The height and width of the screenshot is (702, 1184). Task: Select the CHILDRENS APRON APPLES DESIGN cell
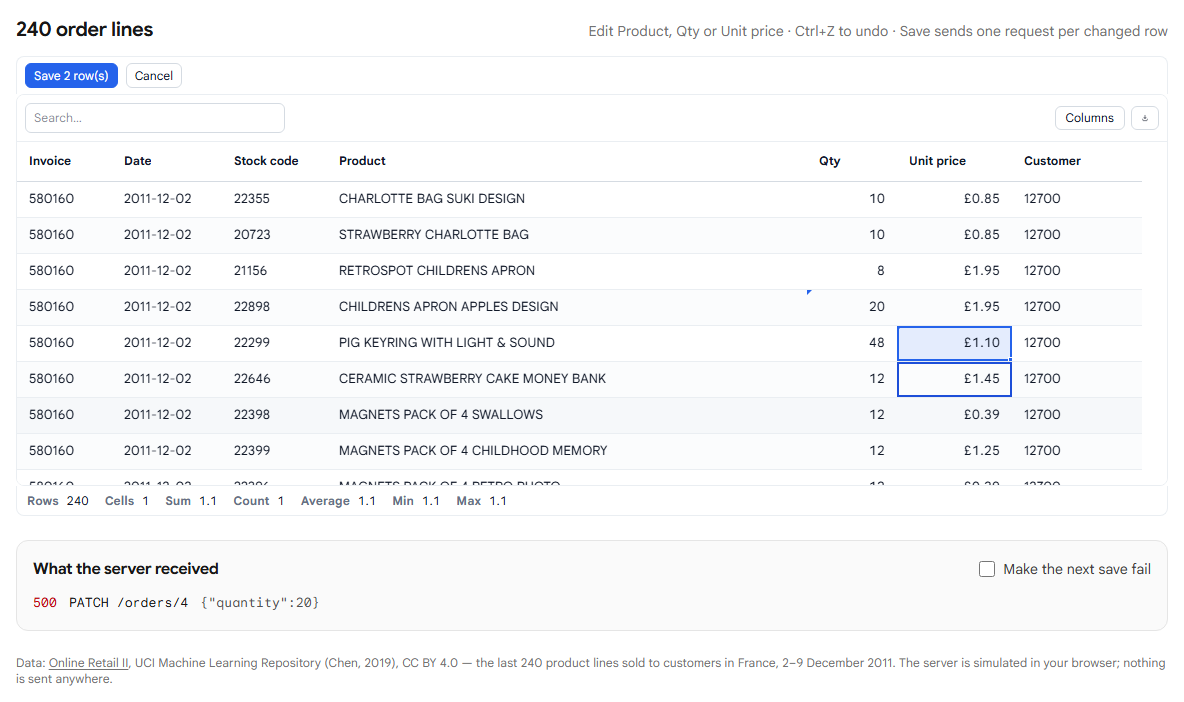click(569, 306)
